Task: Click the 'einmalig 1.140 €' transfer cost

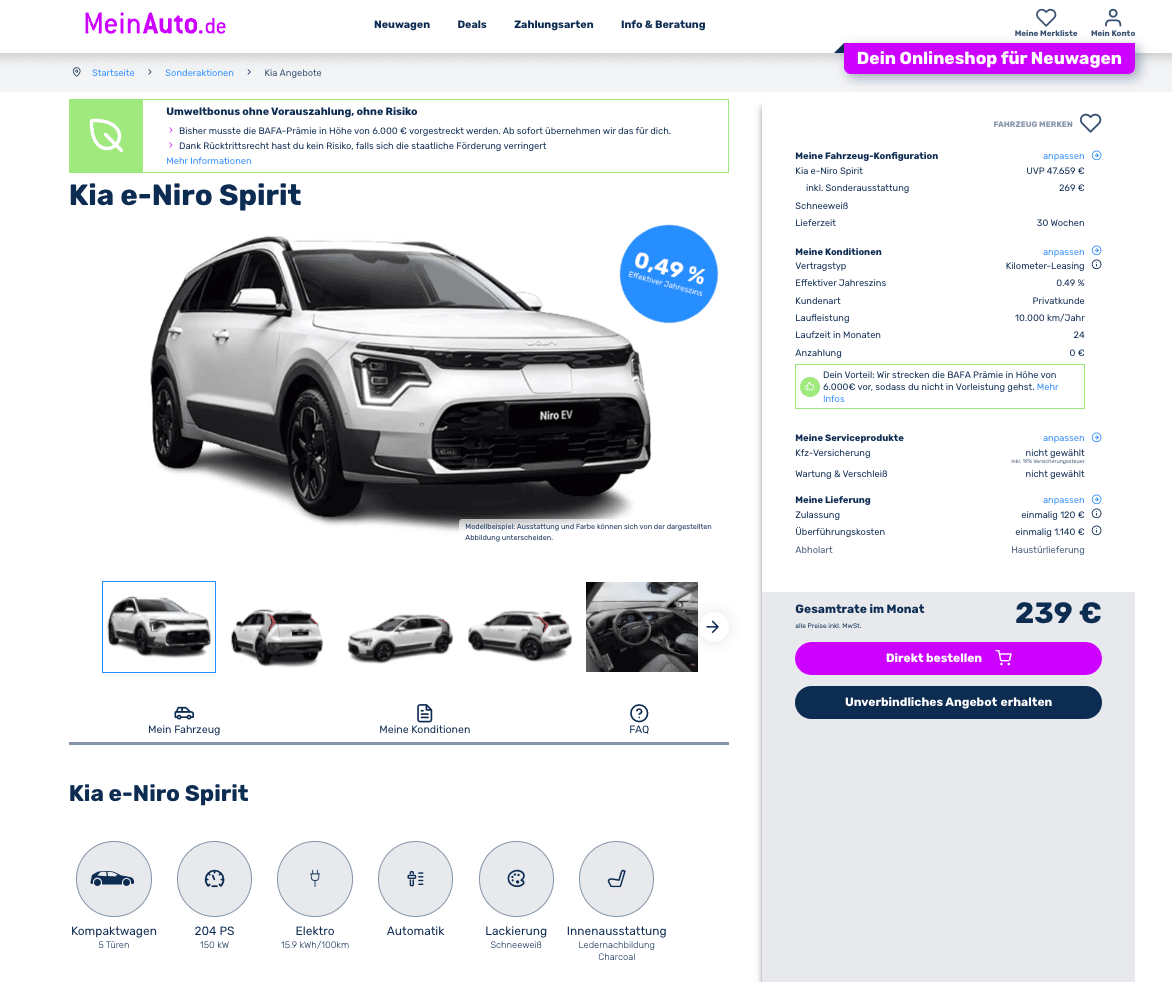Action: tap(1049, 532)
